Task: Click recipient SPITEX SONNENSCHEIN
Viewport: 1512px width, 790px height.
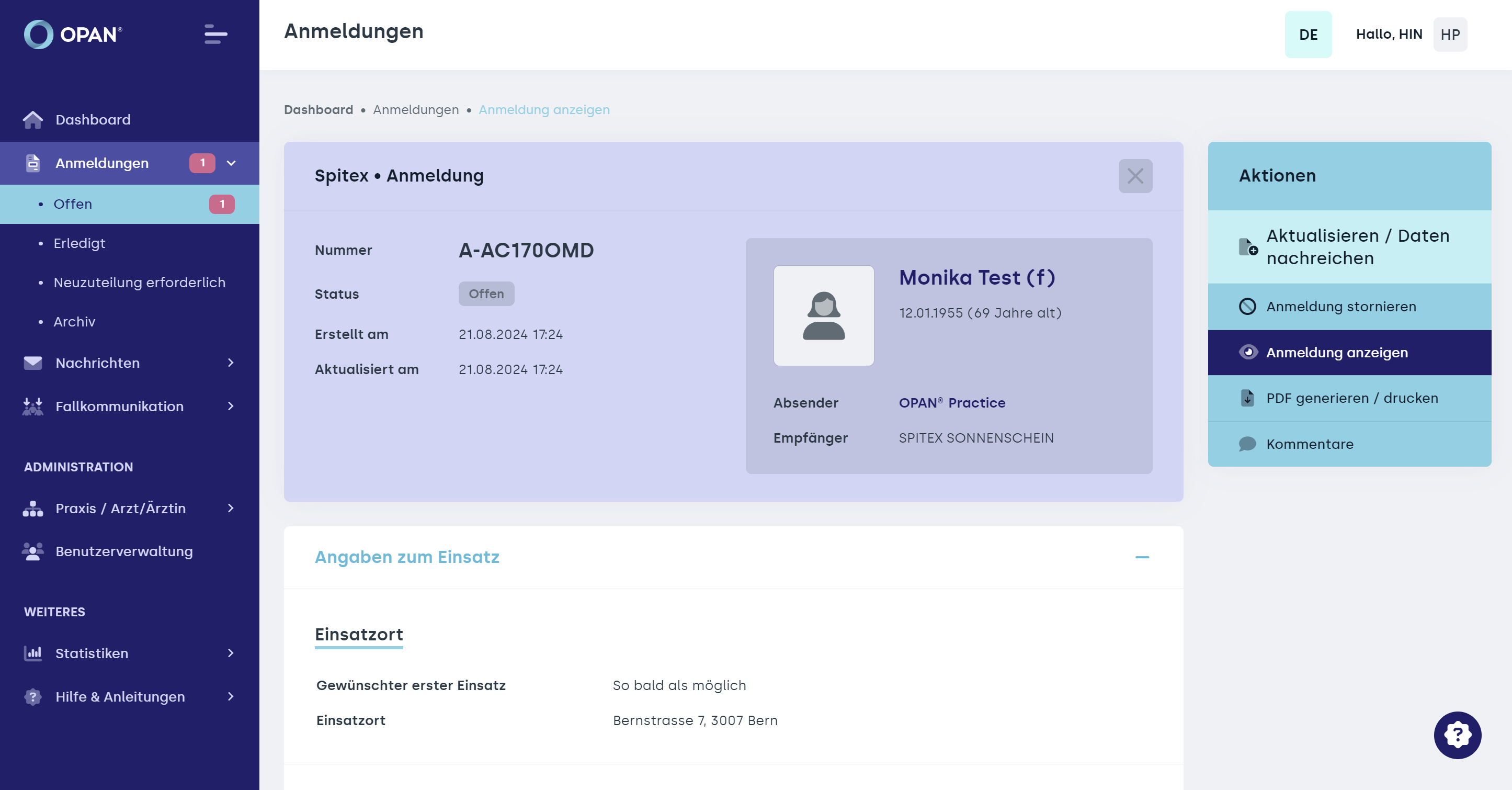Action: 976,438
